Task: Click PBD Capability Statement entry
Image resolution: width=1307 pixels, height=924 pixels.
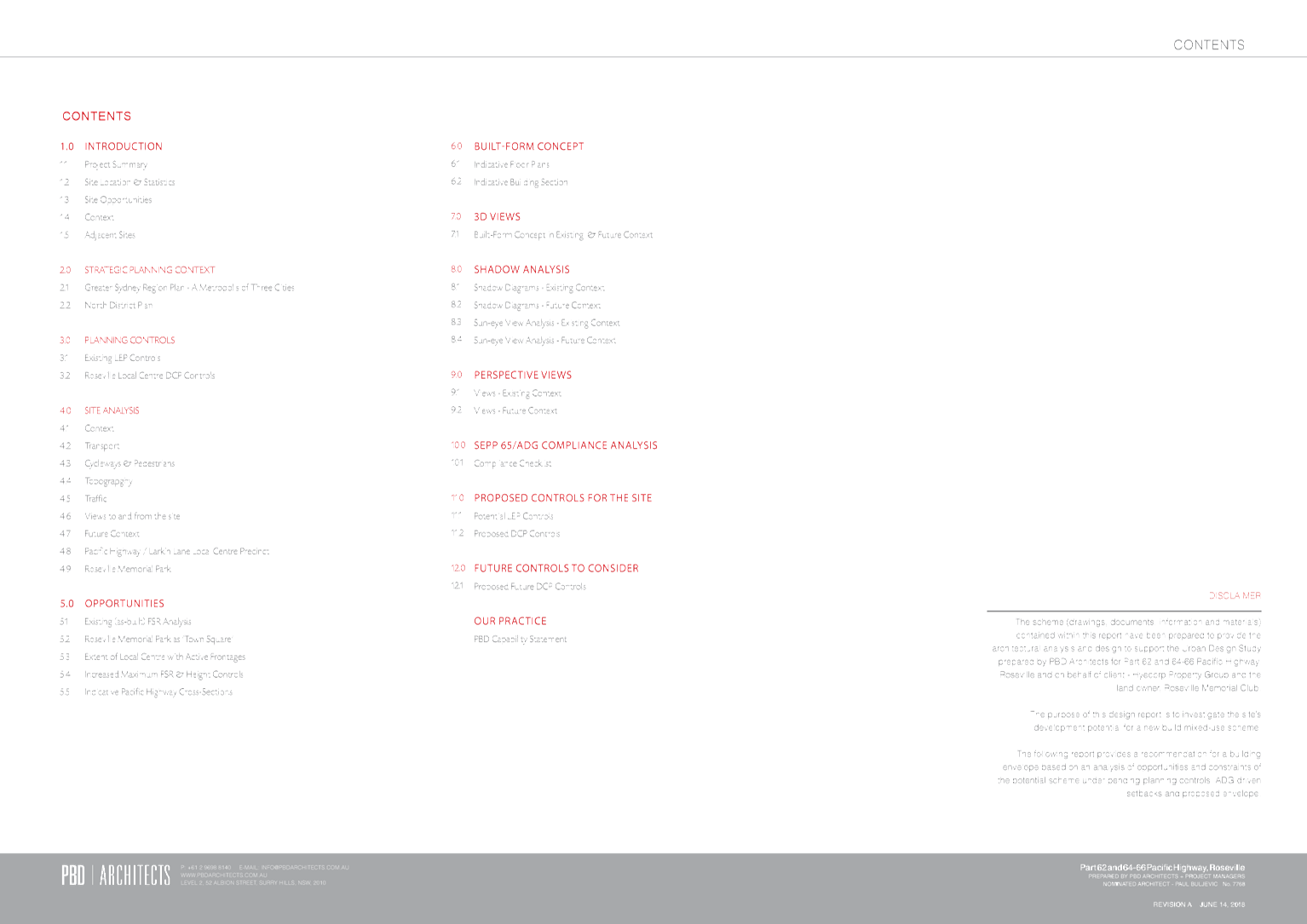Action: (520, 640)
